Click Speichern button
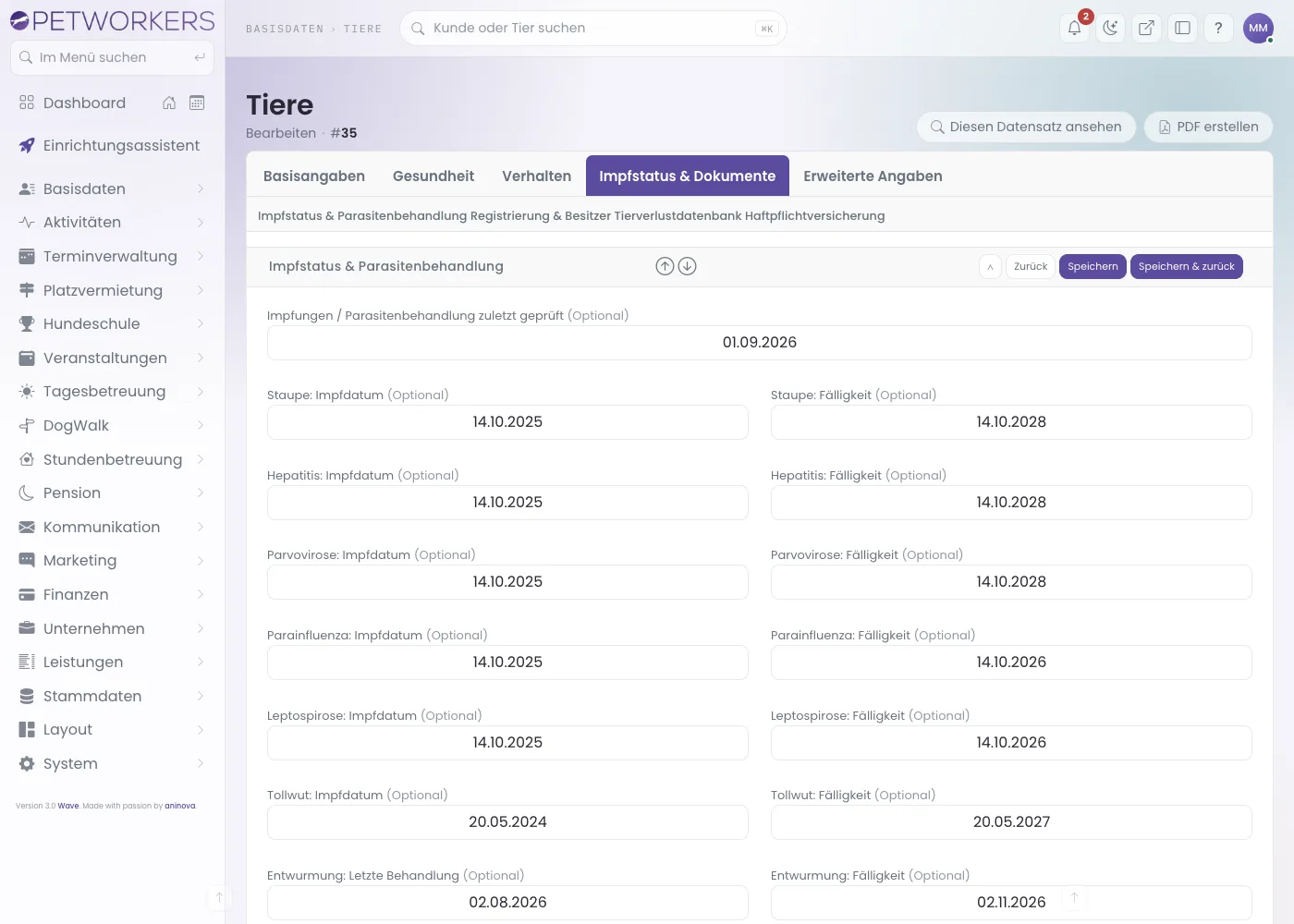This screenshot has width=1294, height=924. point(1093,266)
